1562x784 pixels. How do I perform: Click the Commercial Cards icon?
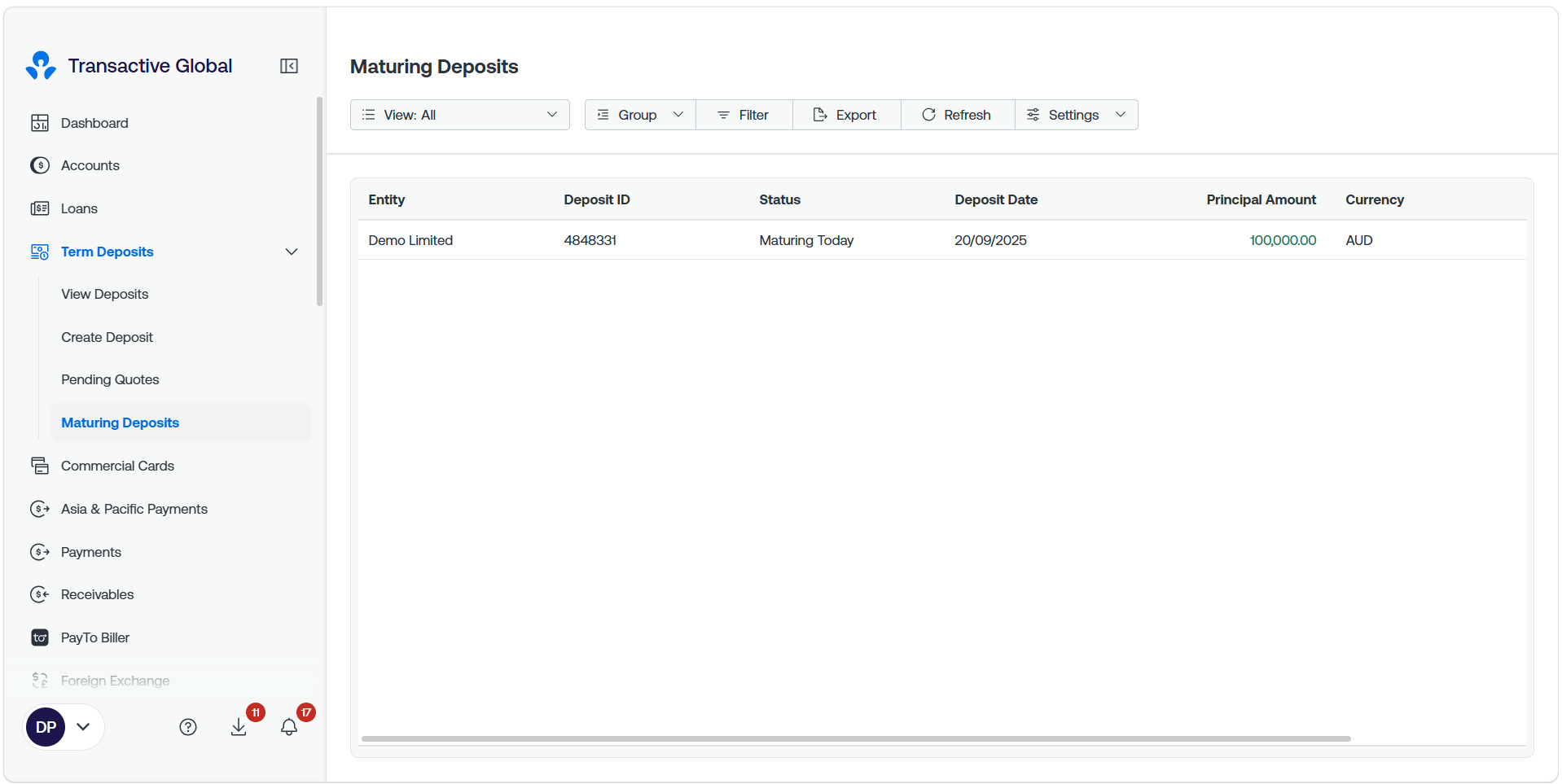[40, 466]
